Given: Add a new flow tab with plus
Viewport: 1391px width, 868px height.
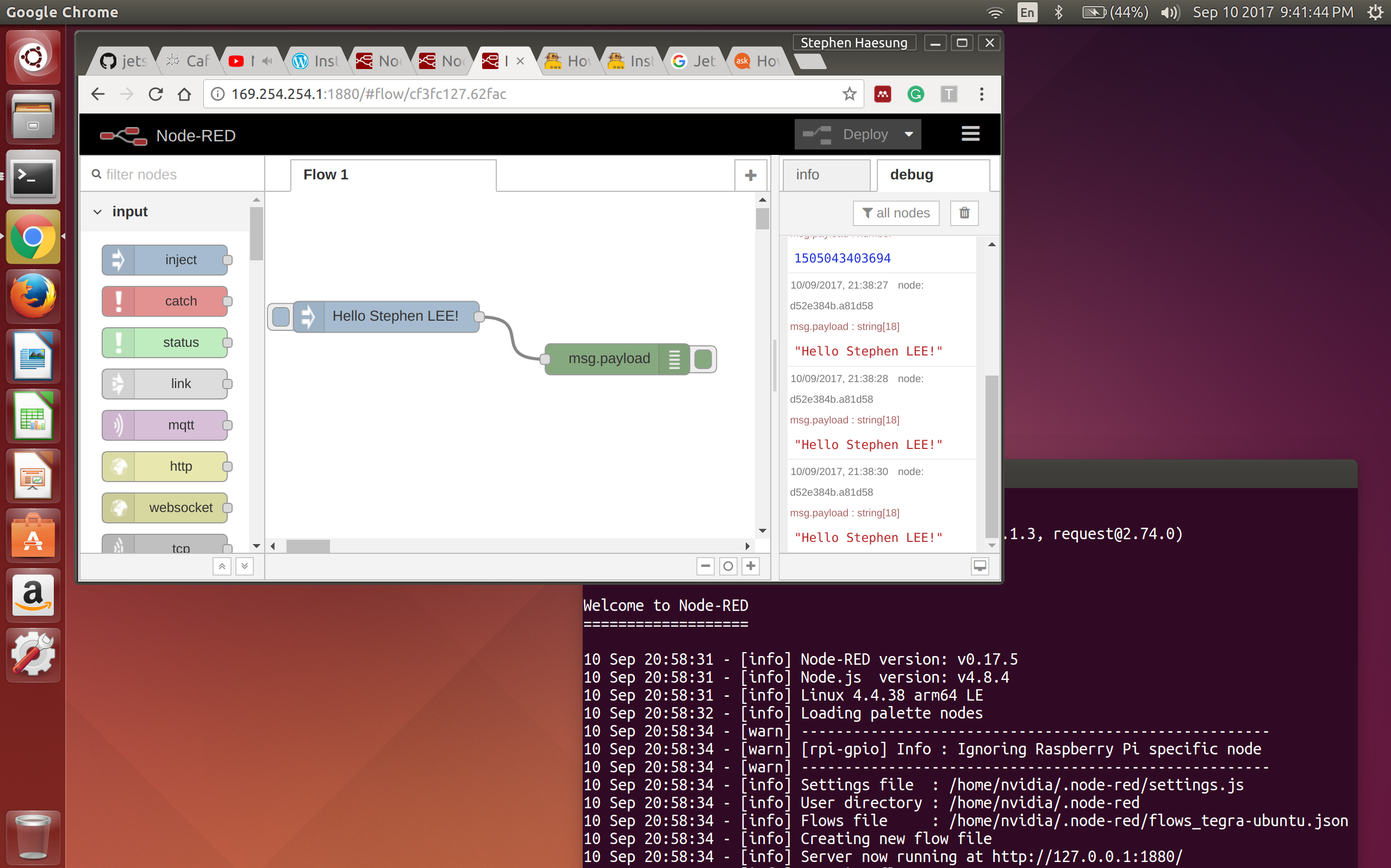Looking at the screenshot, I should click(750, 175).
